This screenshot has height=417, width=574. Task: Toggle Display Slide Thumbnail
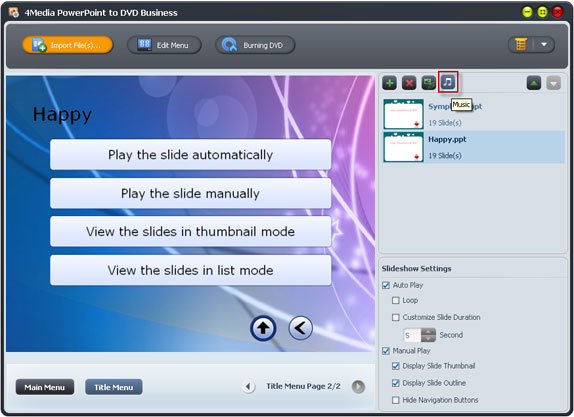pos(395,366)
